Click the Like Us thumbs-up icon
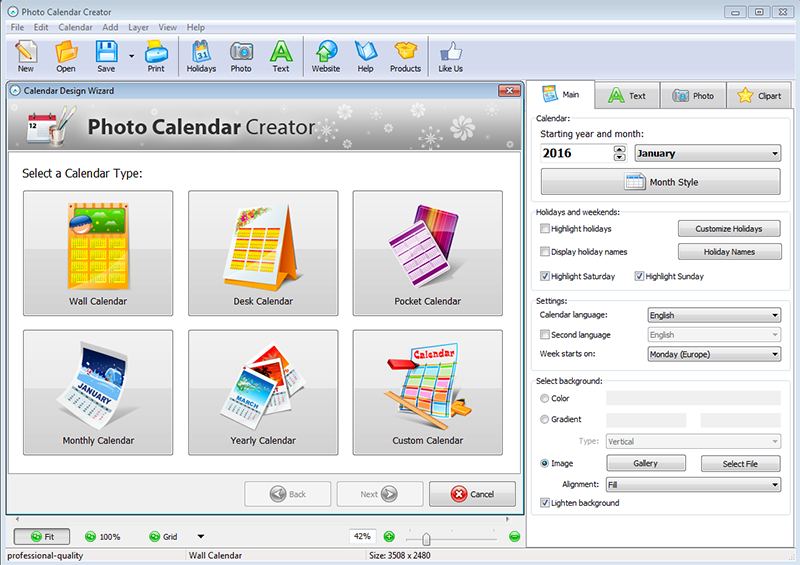Screen dimensions: 800x565 (451, 57)
